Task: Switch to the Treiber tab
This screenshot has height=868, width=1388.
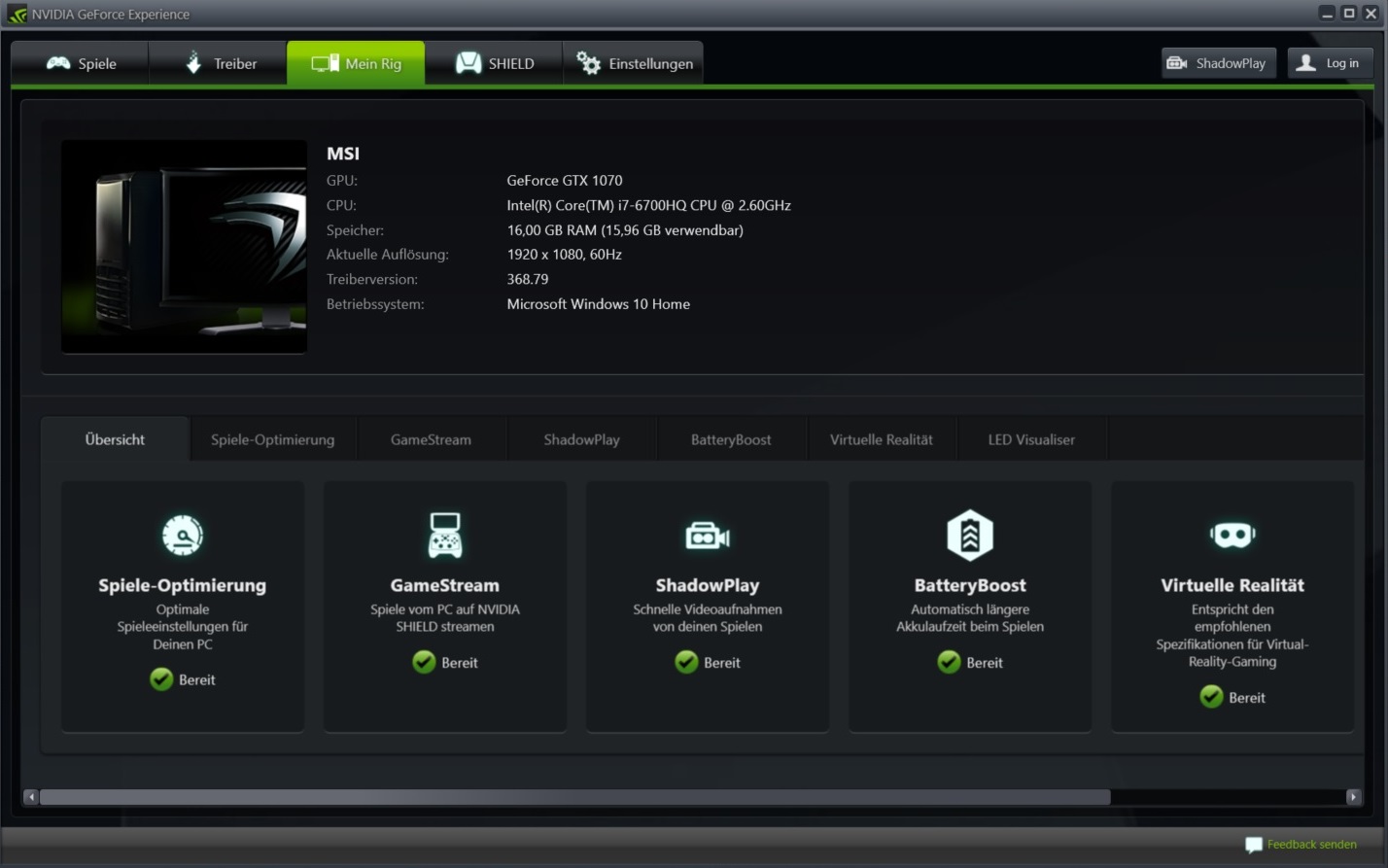Action: 219,63
